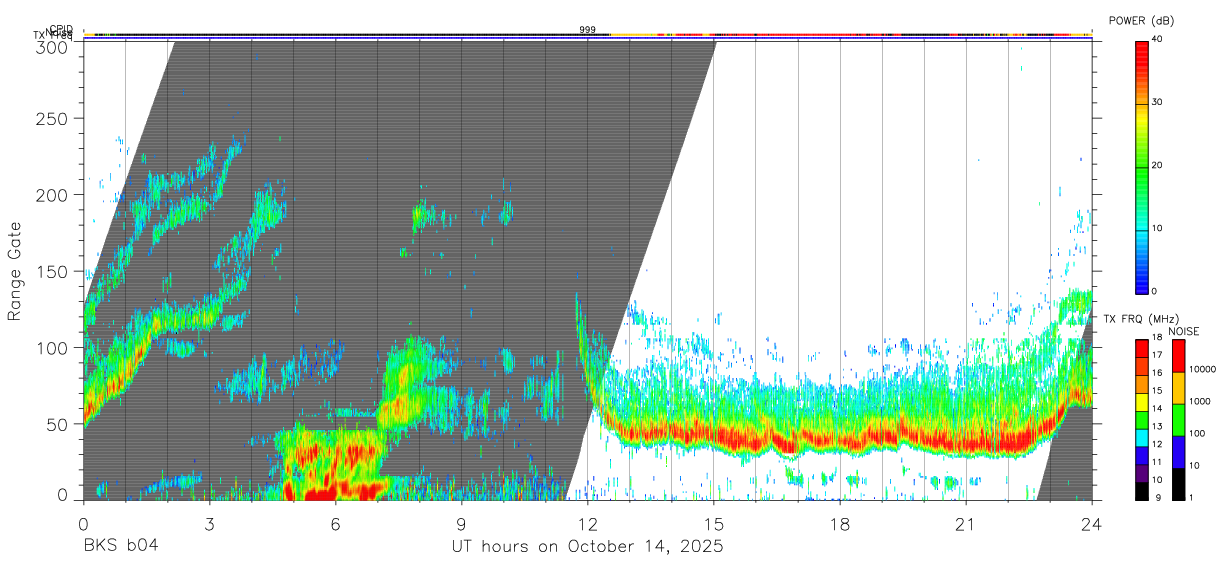
Task: Click the '1000' noise scale label
Action: tap(1200, 402)
